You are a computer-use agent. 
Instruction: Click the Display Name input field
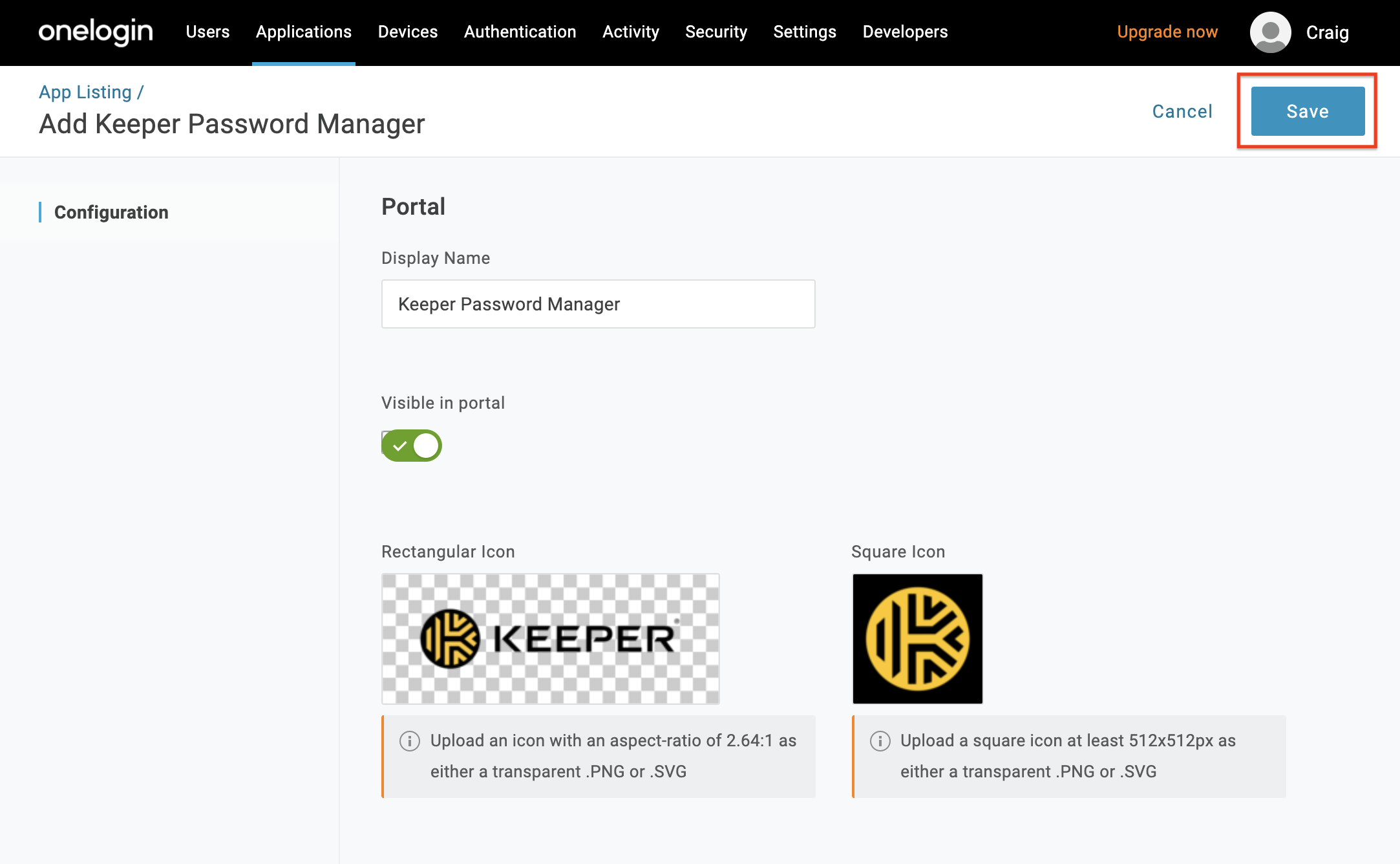click(x=599, y=304)
